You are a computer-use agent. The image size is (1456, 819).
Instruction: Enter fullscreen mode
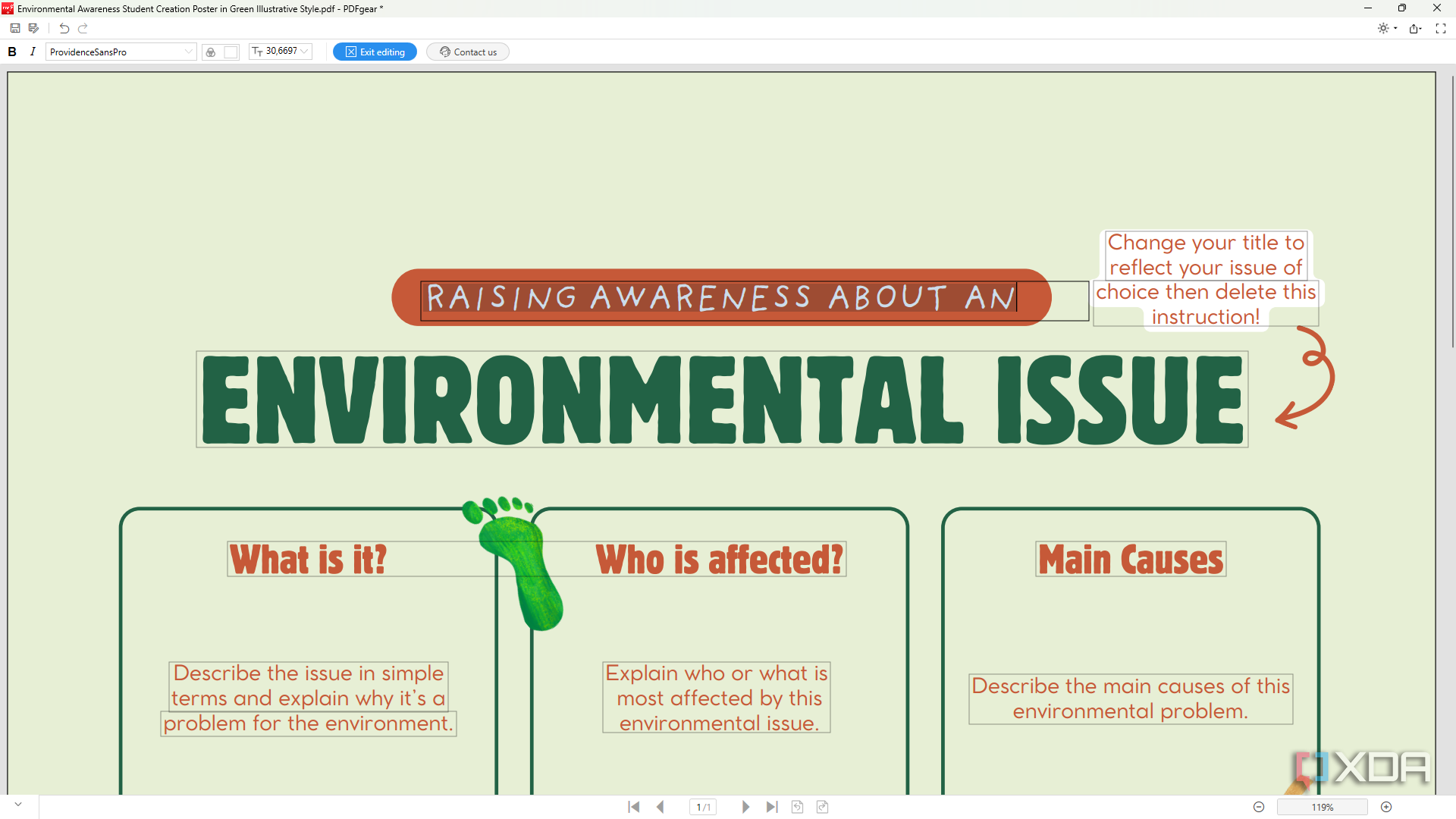pos(1441,28)
